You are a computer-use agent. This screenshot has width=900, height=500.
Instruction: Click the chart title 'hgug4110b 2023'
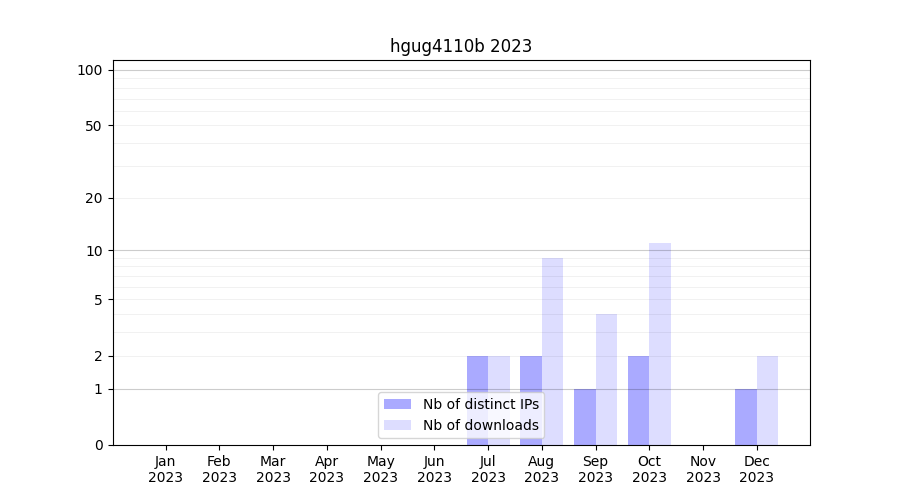[x=461, y=46]
